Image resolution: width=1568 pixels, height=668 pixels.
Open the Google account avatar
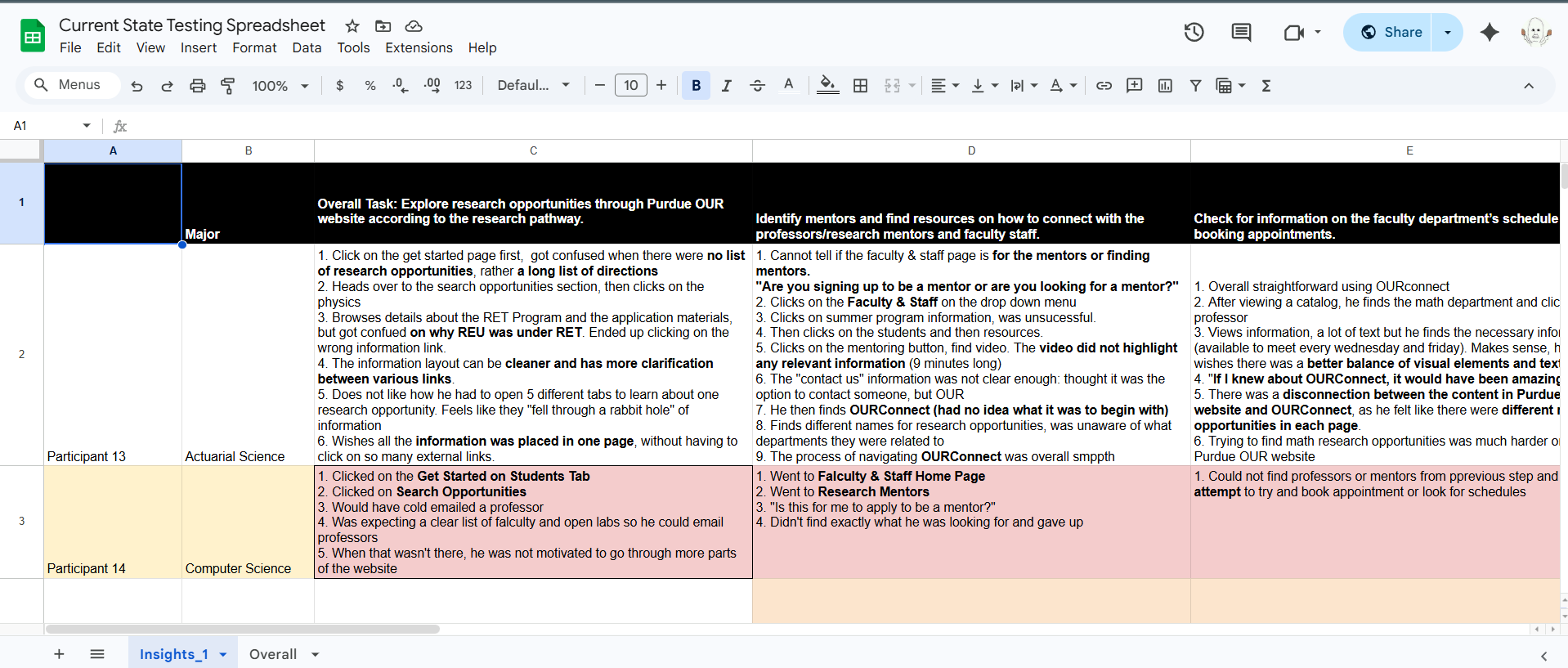coord(1535,33)
